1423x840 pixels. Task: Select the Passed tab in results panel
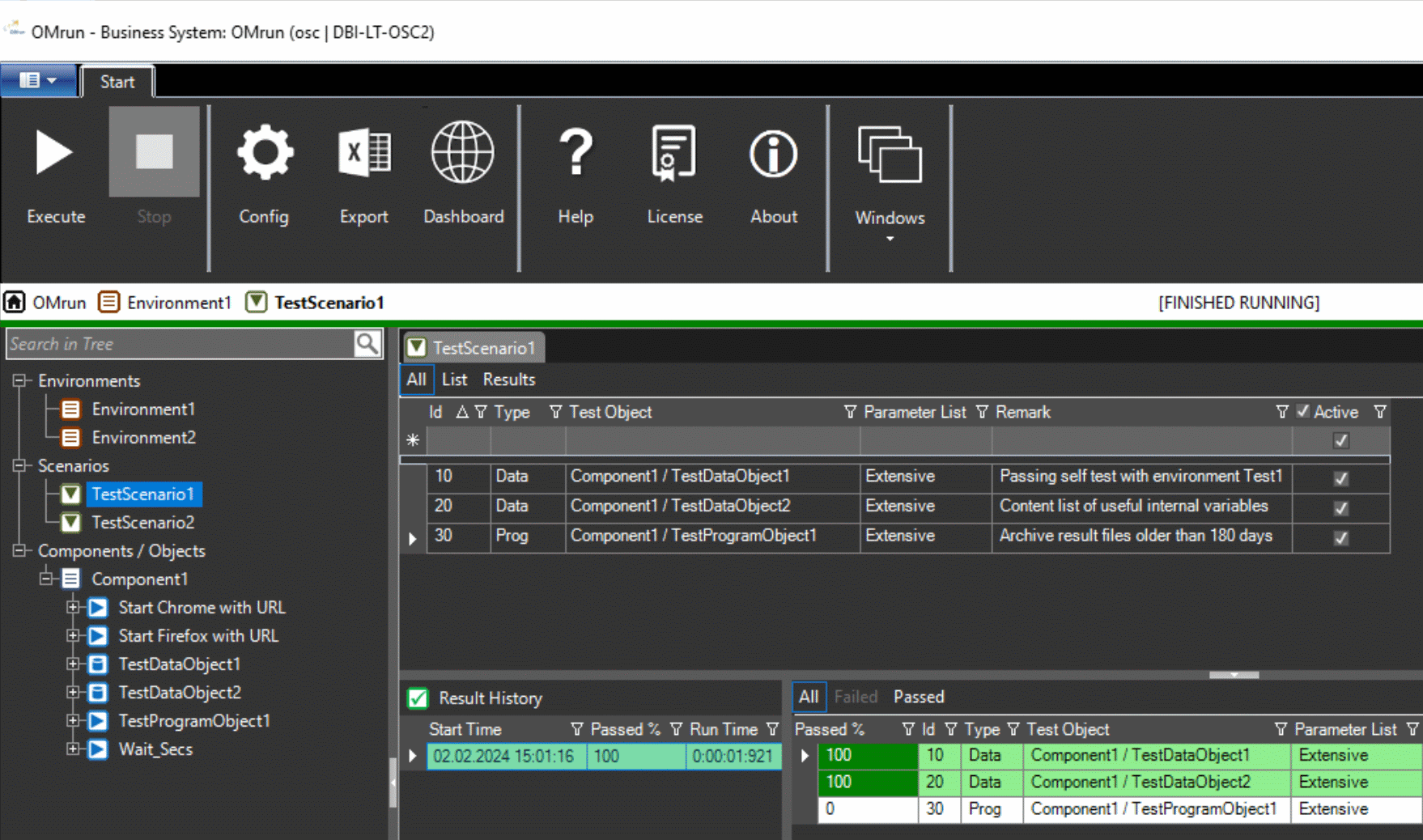click(919, 697)
